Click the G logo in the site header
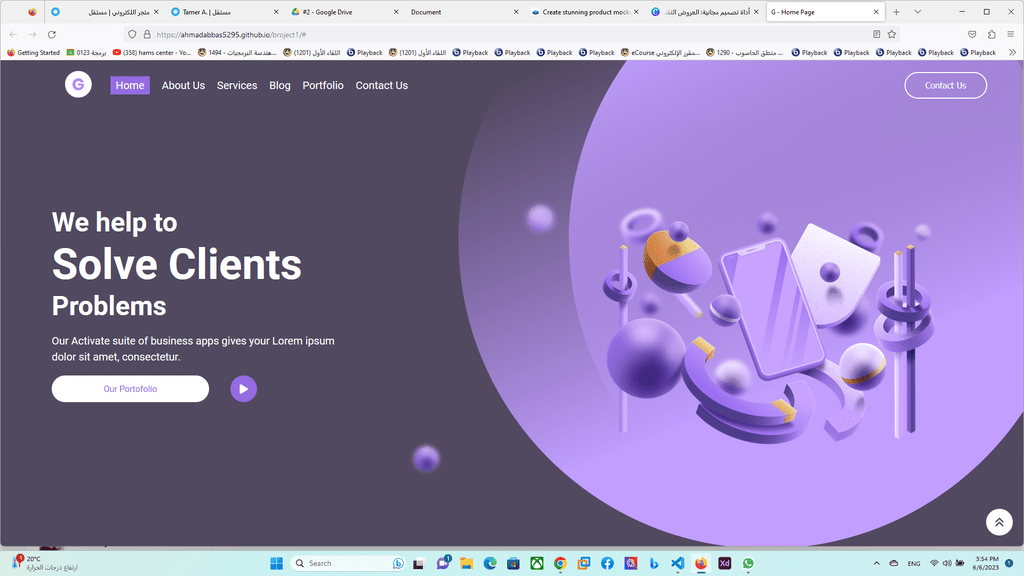1024x576 pixels. [78, 84]
